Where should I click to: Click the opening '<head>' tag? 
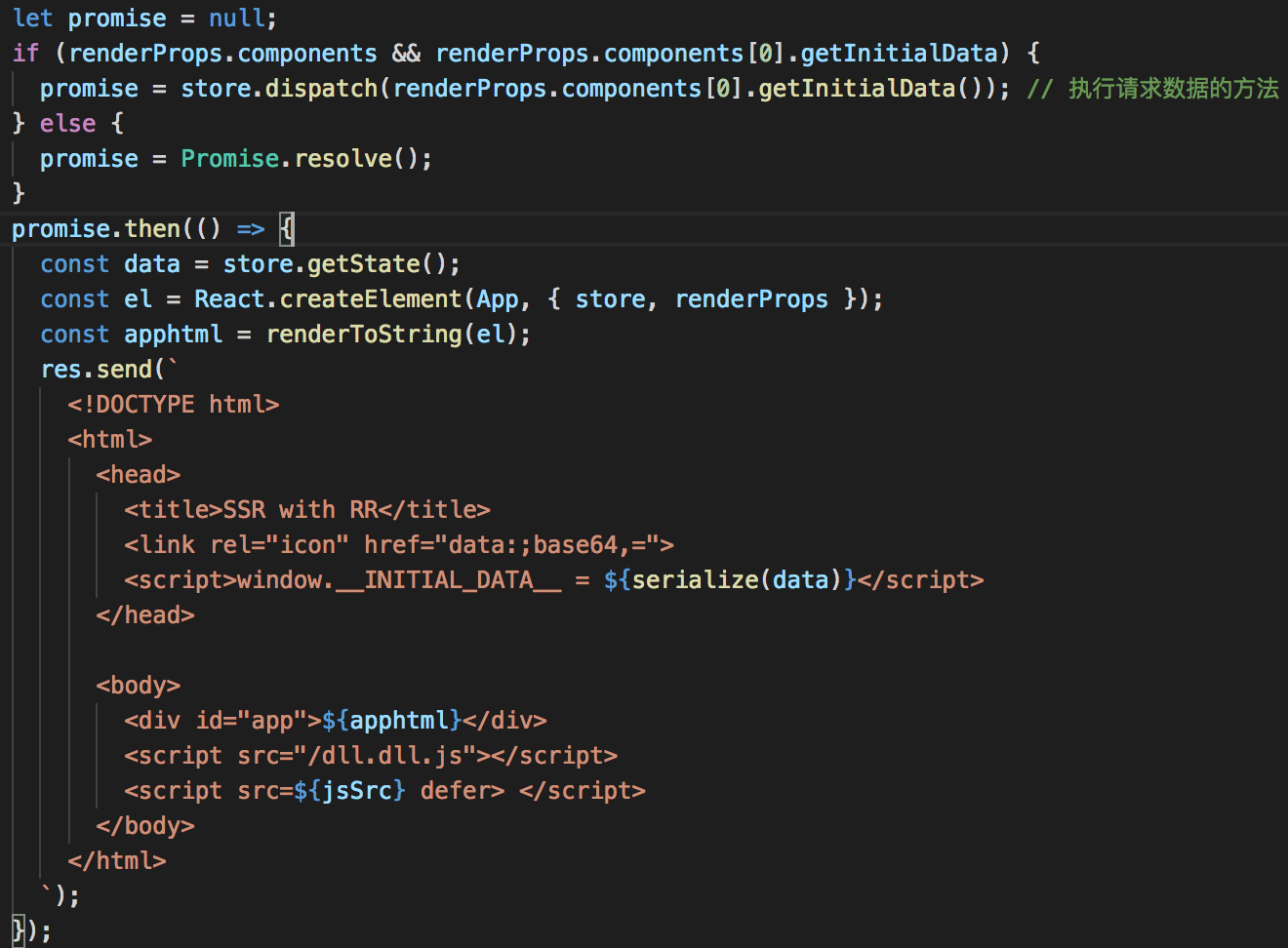point(139,475)
